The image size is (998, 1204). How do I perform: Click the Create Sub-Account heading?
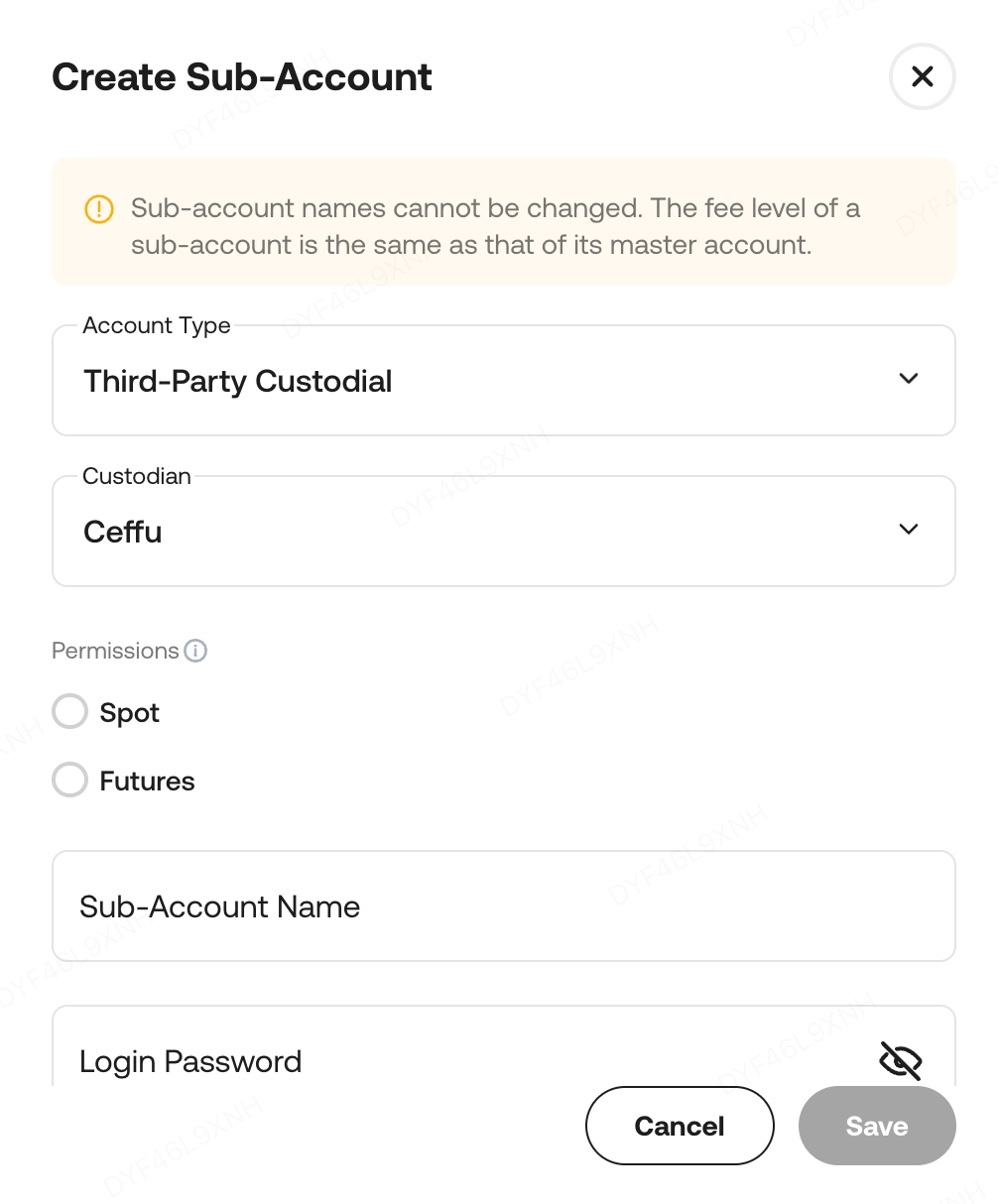(242, 77)
